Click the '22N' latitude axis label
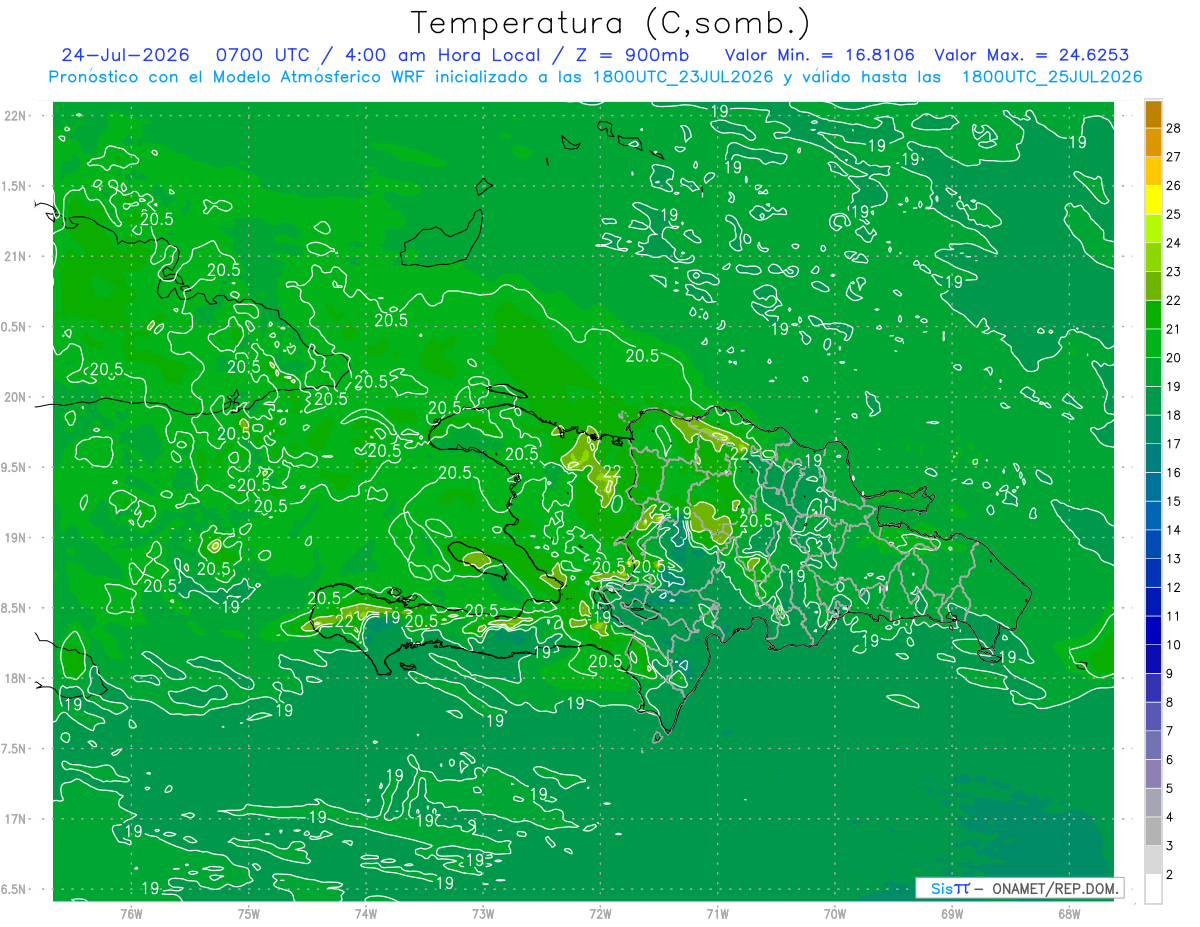 (15, 115)
